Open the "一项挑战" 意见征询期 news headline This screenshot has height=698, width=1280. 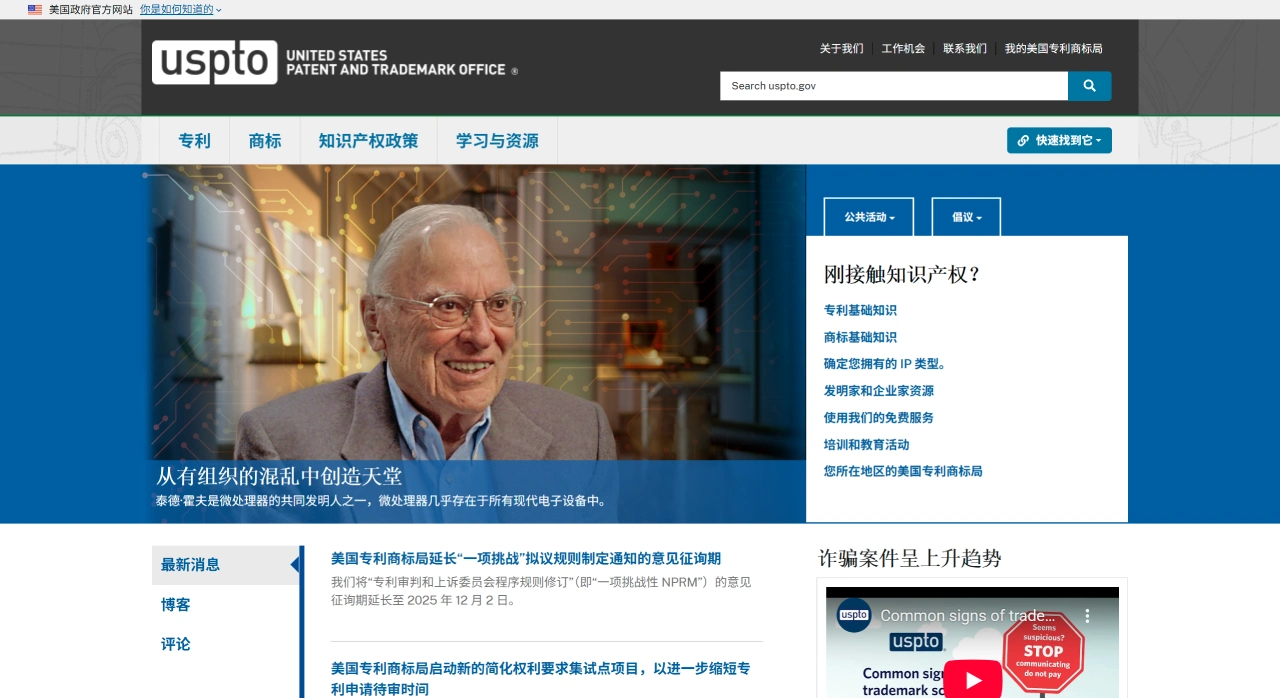coord(525,559)
